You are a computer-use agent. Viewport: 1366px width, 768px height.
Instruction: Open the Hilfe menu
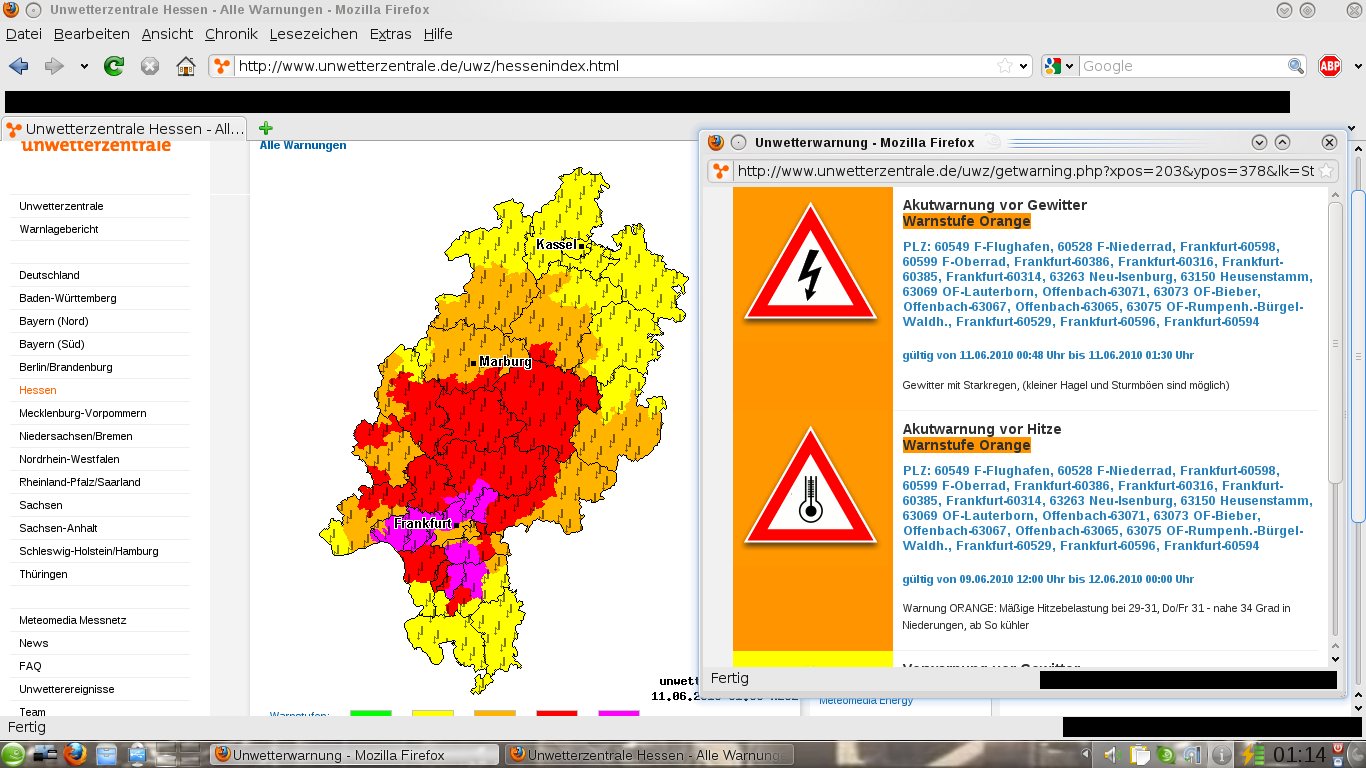point(438,34)
